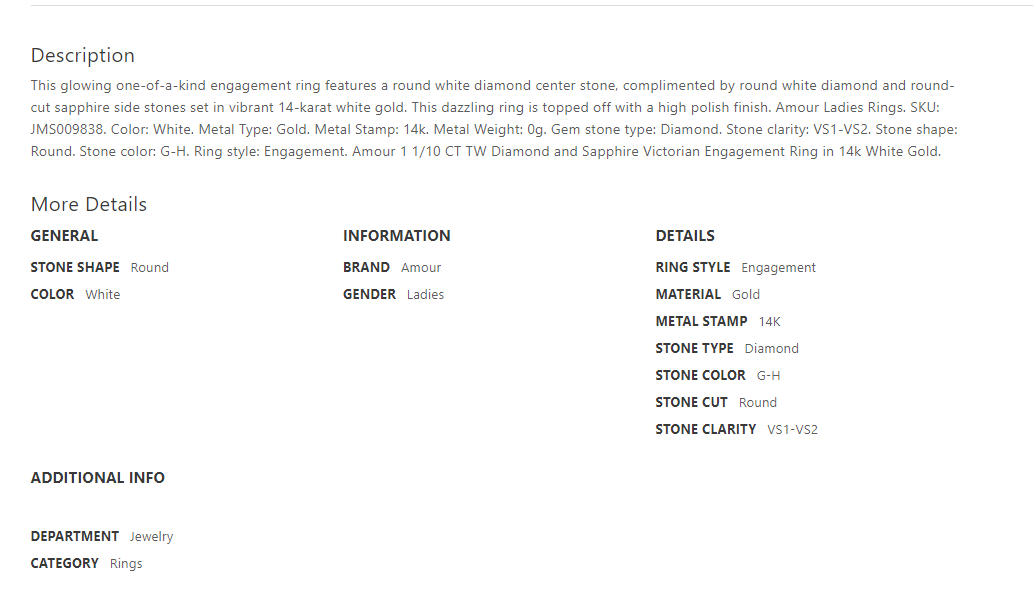Click the Jewelry department value
Viewport: 1033px width, 603px height.
click(x=151, y=537)
